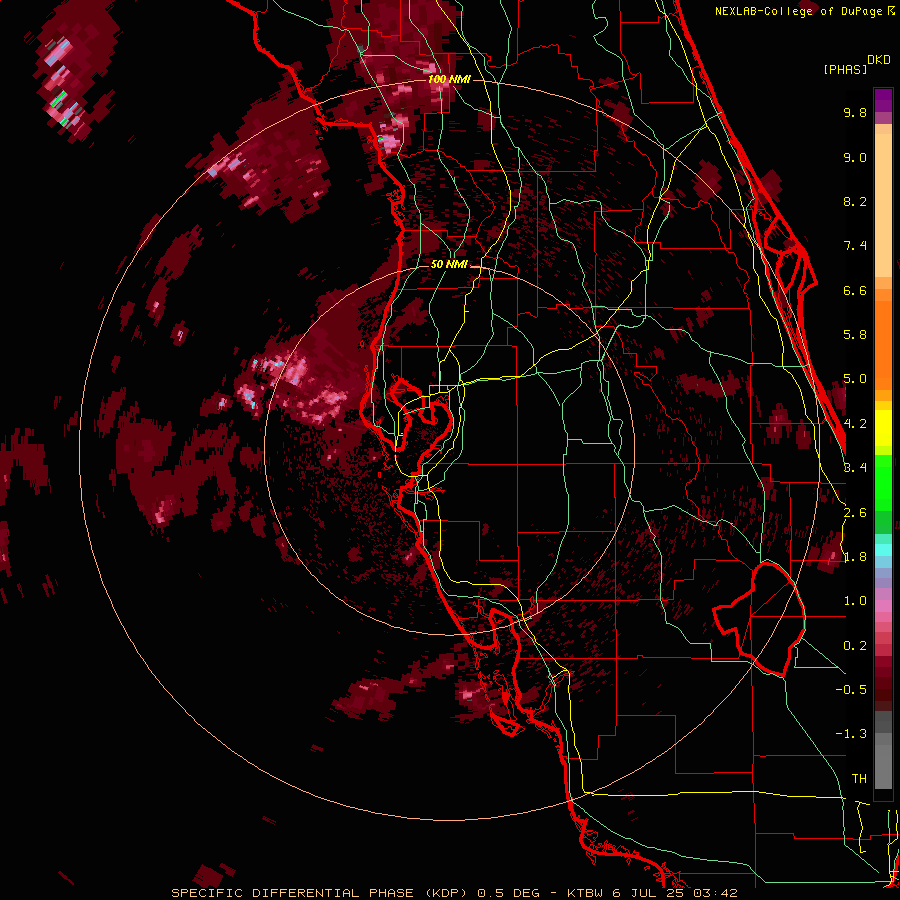Image resolution: width=900 pixels, height=900 pixels.
Task: Select the bright green band on the scale
Action: tap(883, 483)
